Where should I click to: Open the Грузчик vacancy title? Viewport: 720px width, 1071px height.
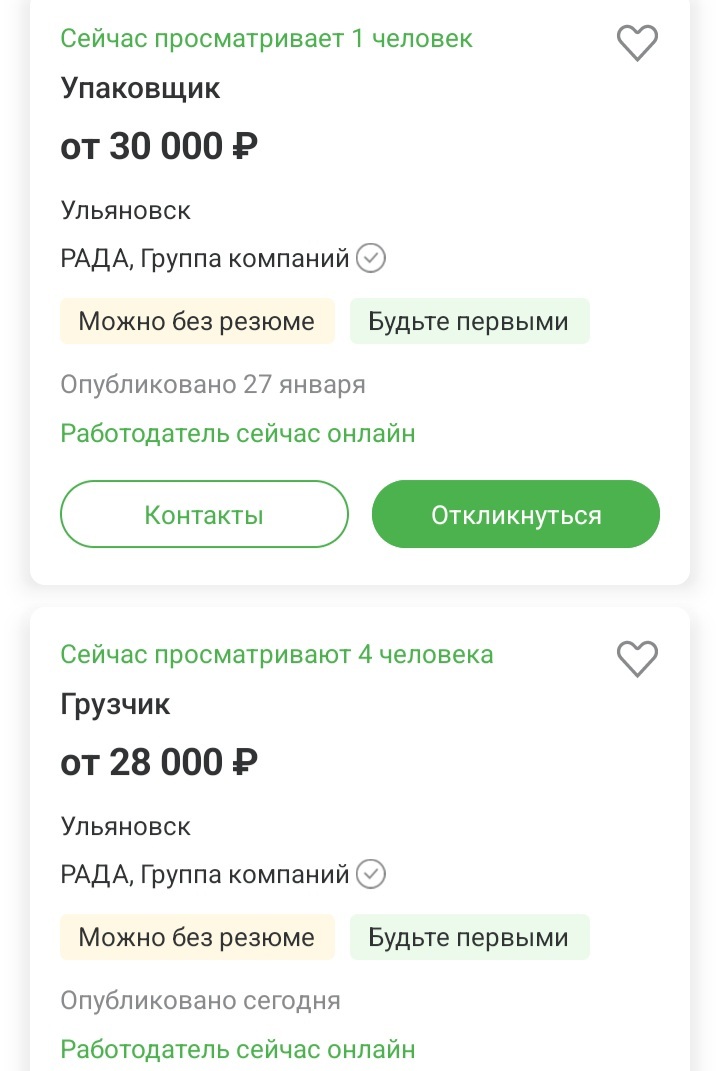click(116, 705)
